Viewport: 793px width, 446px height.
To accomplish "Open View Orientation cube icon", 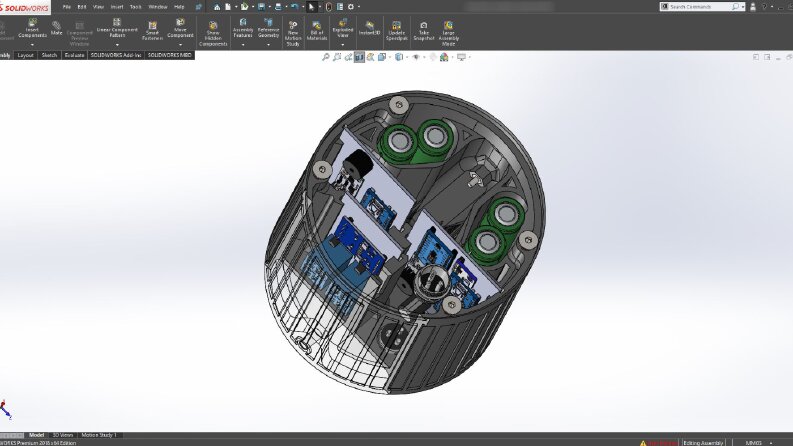I will [x=382, y=57].
